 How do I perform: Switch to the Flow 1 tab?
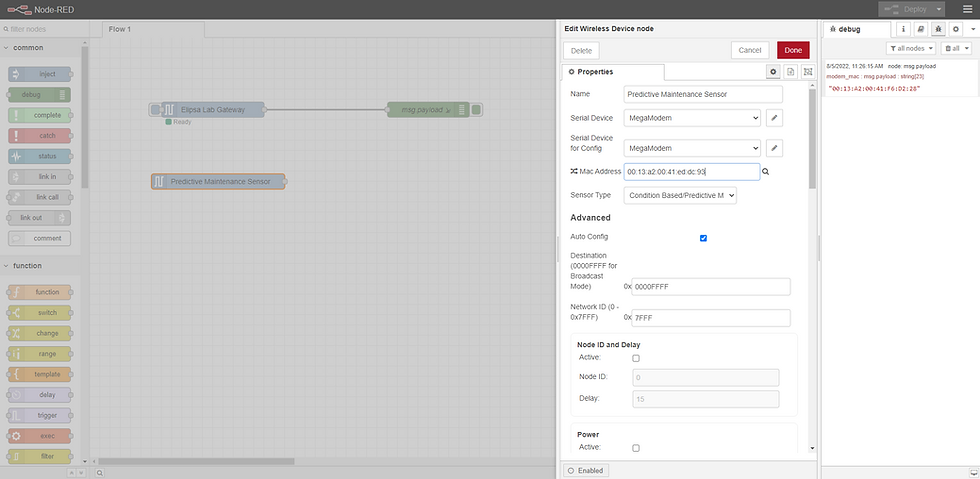152,29
